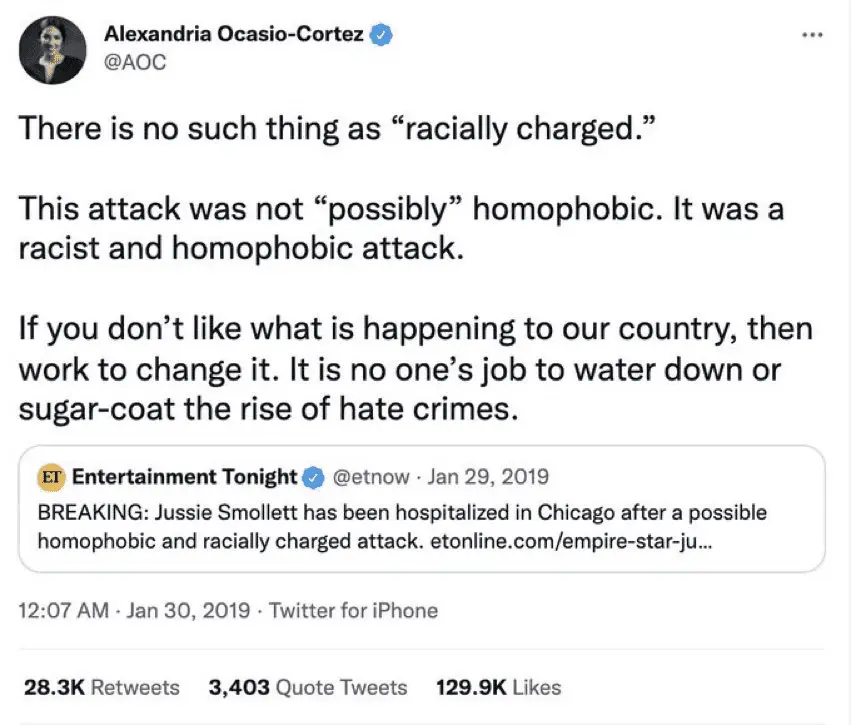851x725 pixels.
Task: Click the 12:07 AM timestamp
Action: tap(63, 609)
